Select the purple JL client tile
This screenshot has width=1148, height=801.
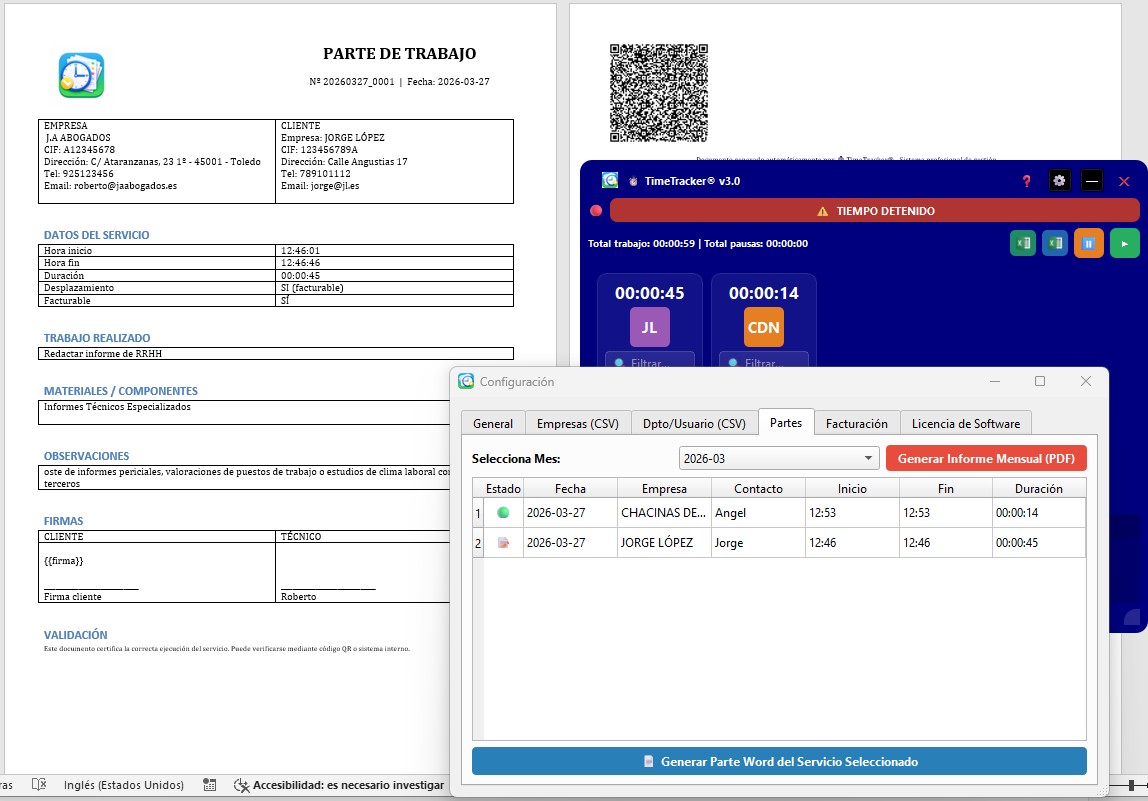[x=649, y=327]
